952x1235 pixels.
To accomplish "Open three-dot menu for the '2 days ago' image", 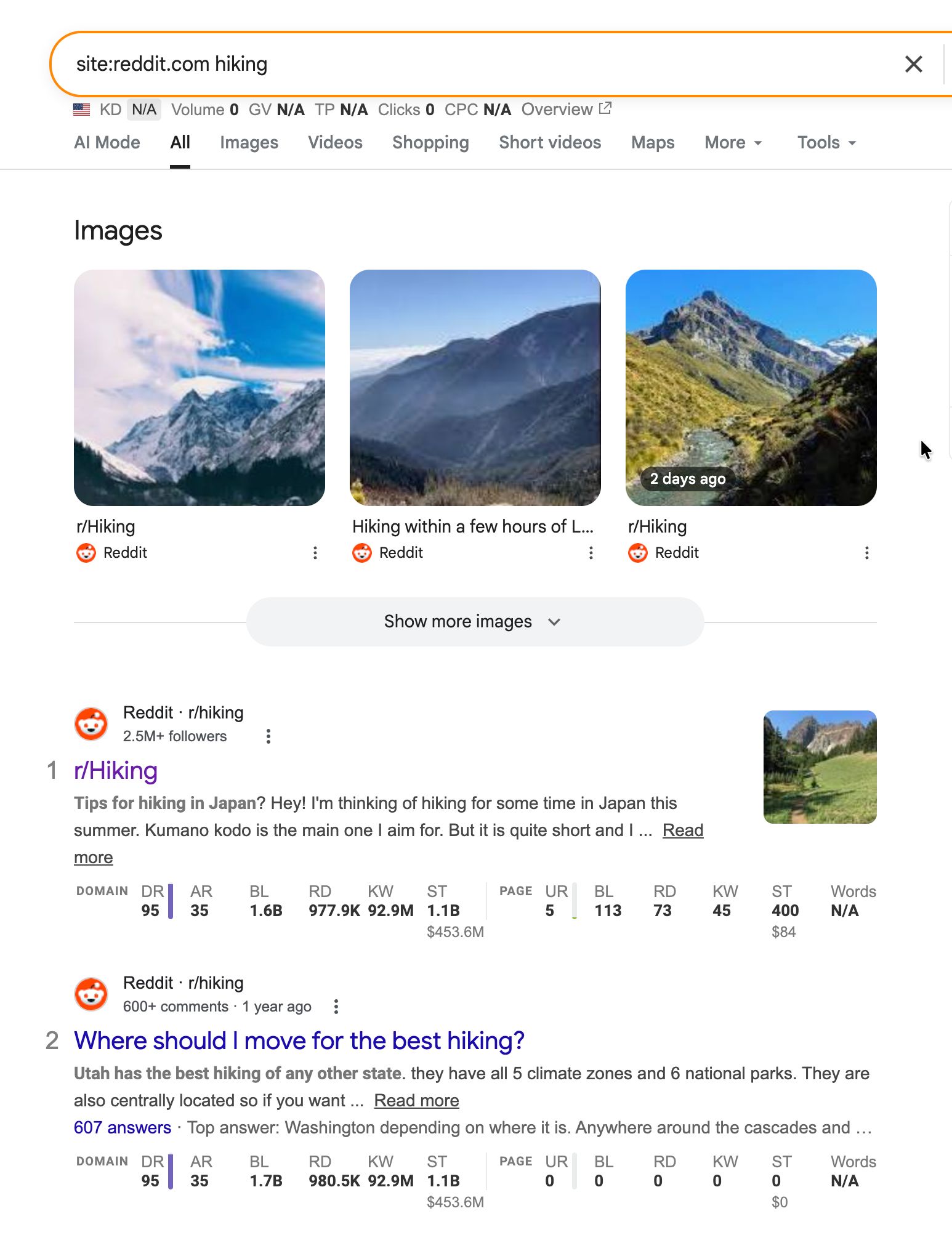I will pos(867,553).
